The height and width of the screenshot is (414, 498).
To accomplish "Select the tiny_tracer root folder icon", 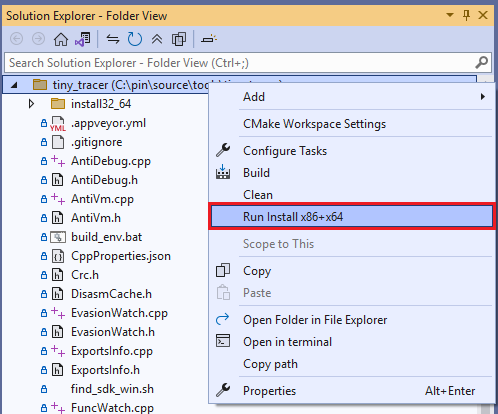I will 40,85.
